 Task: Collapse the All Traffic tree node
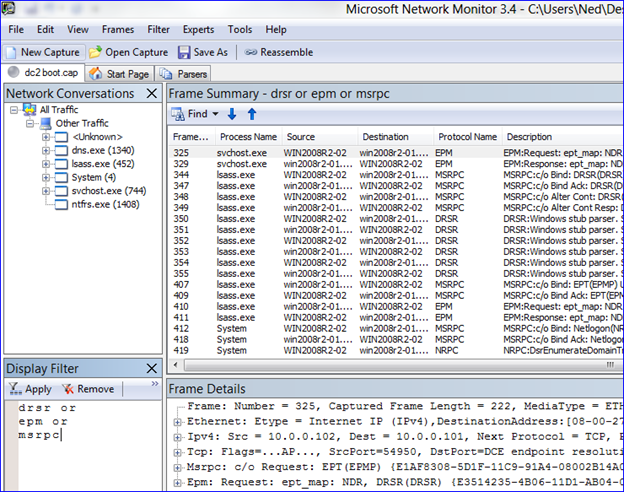pyautogui.click(x=14, y=110)
